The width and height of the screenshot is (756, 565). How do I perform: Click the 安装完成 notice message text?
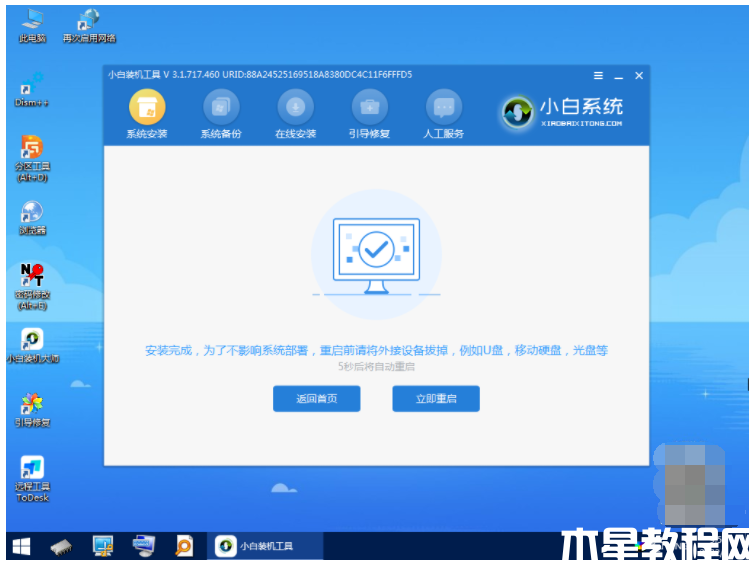(x=376, y=350)
